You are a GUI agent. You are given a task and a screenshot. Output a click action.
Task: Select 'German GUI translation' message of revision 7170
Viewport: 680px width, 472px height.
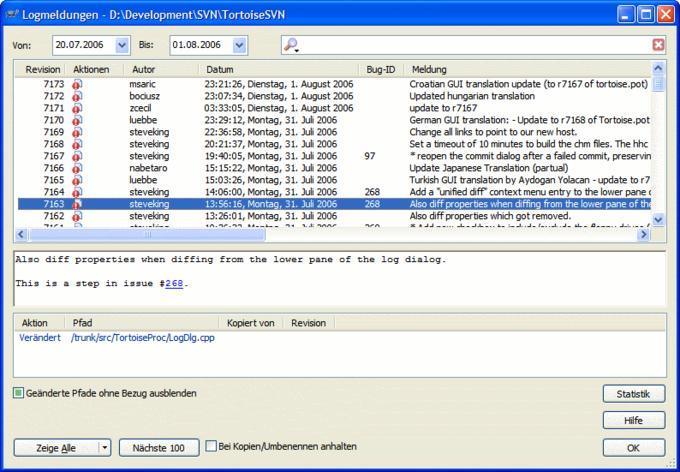tap(530, 120)
